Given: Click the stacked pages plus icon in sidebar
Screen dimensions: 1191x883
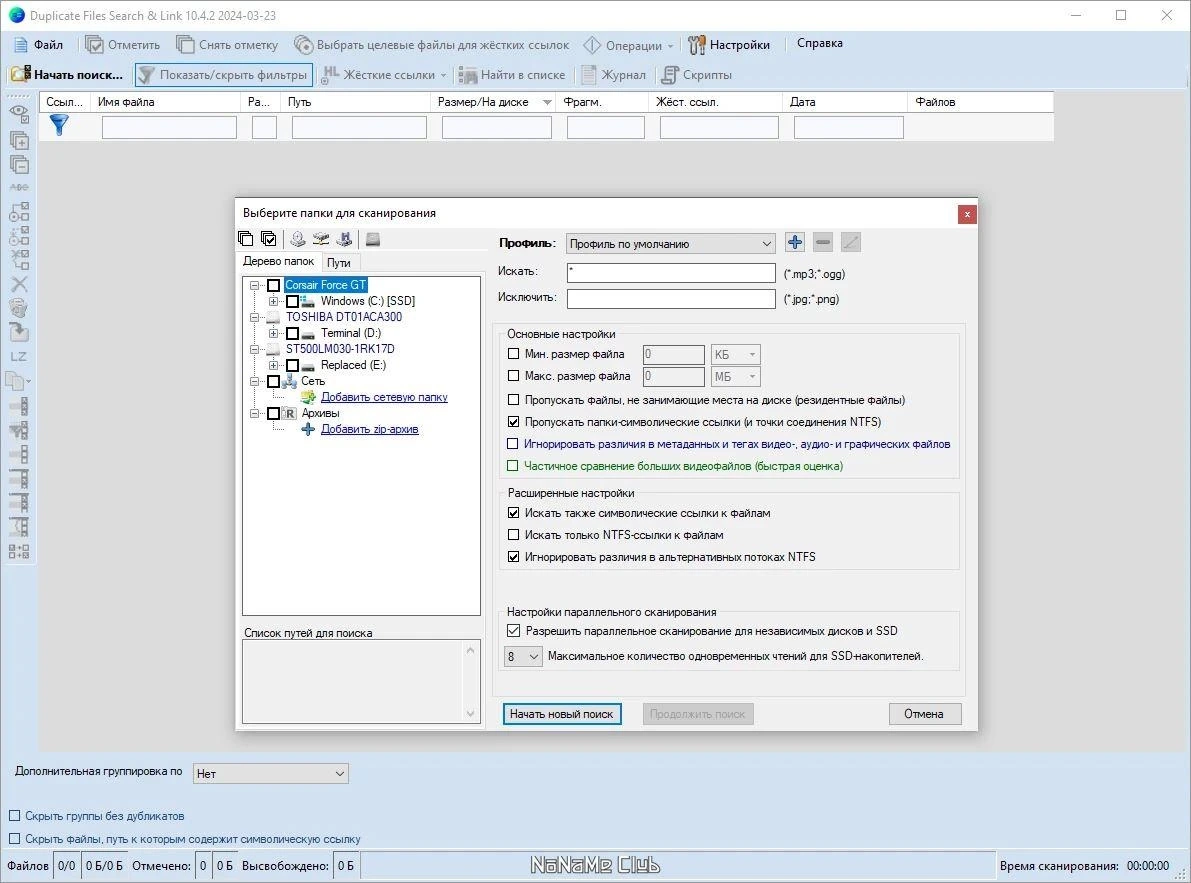Looking at the screenshot, I should [19, 140].
